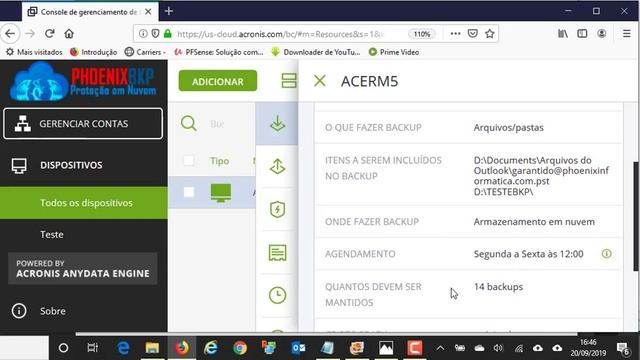
Task: Tick the checkbox for the device row
Action: [189, 192]
